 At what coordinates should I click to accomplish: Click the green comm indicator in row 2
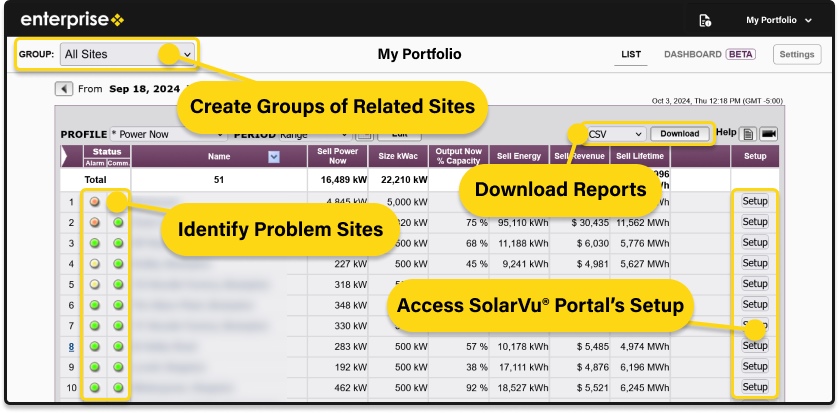(x=118, y=222)
